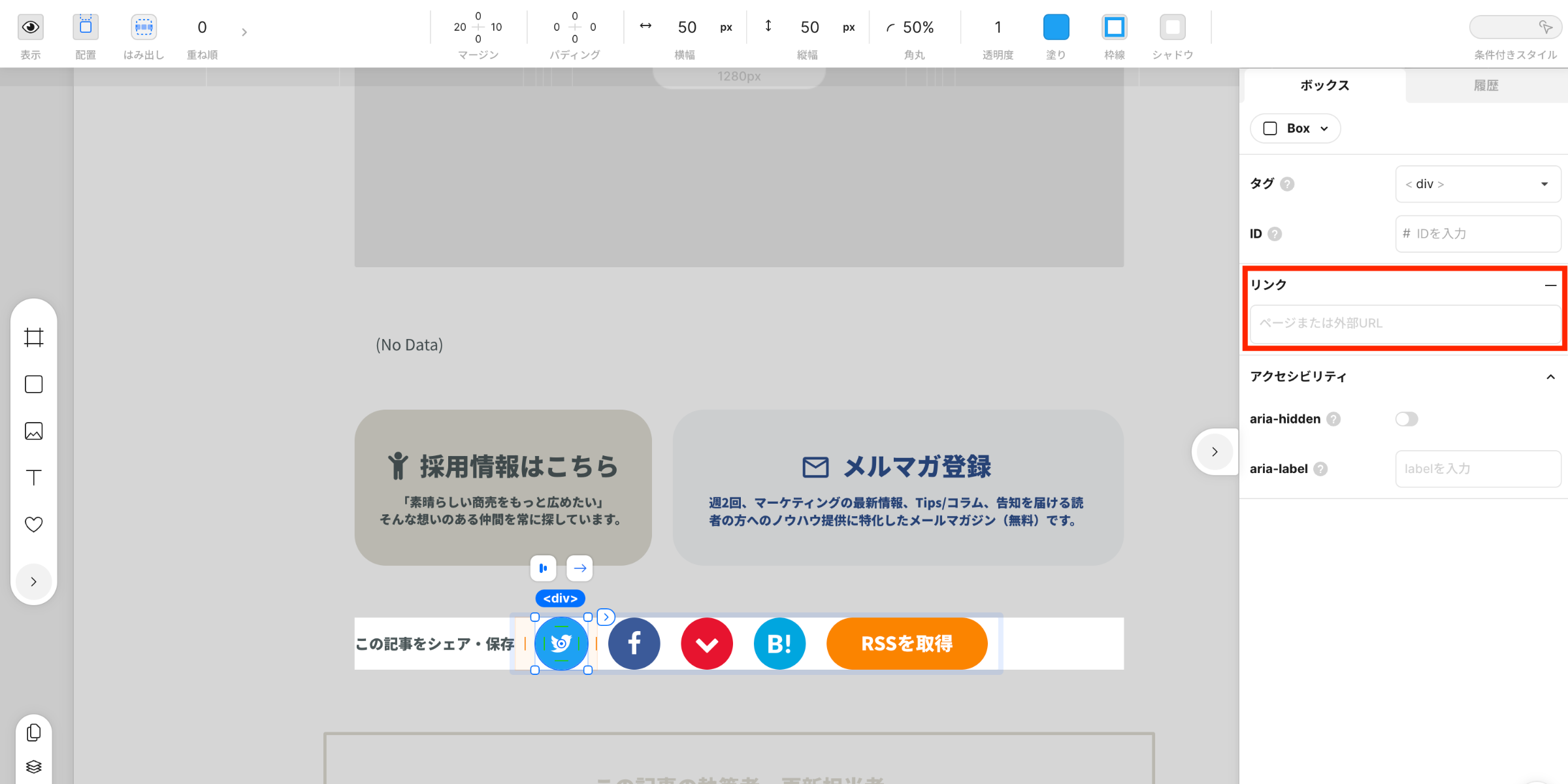Viewport: 1568px width, 784px height.
Task: Open the はみ出し overflow icon
Action: click(144, 27)
